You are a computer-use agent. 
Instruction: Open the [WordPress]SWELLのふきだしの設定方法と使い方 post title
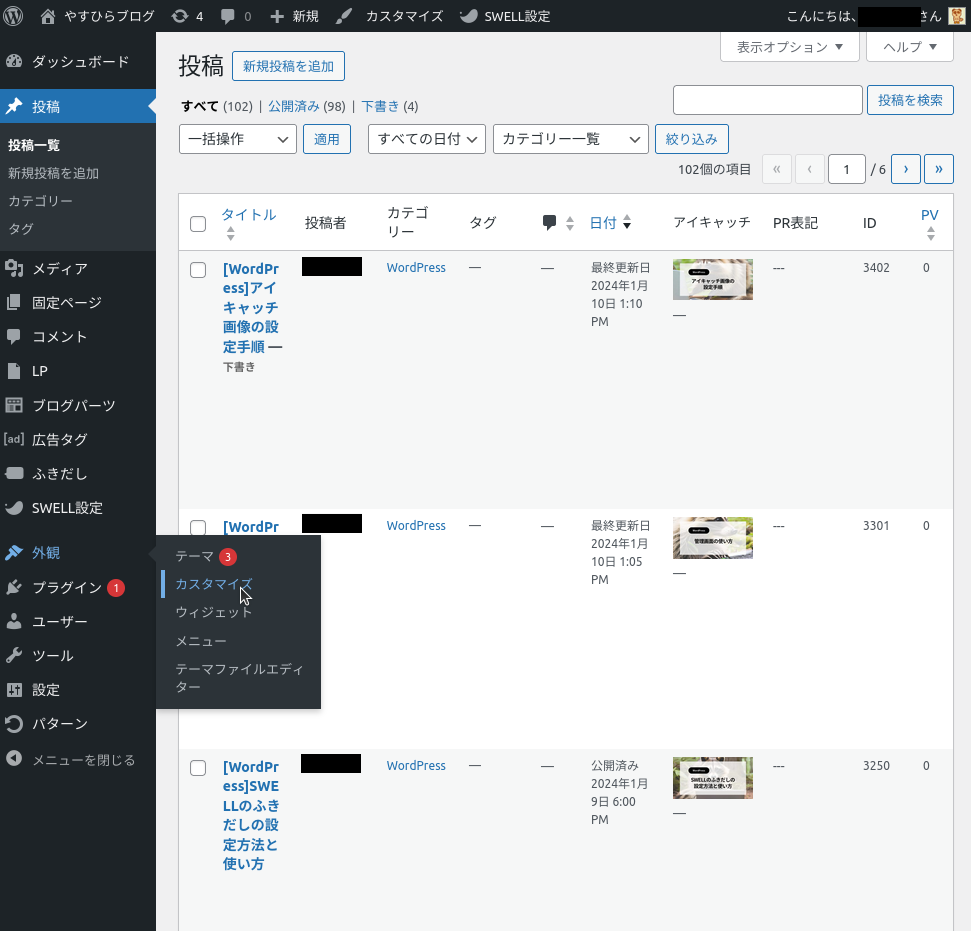pos(251,815)
